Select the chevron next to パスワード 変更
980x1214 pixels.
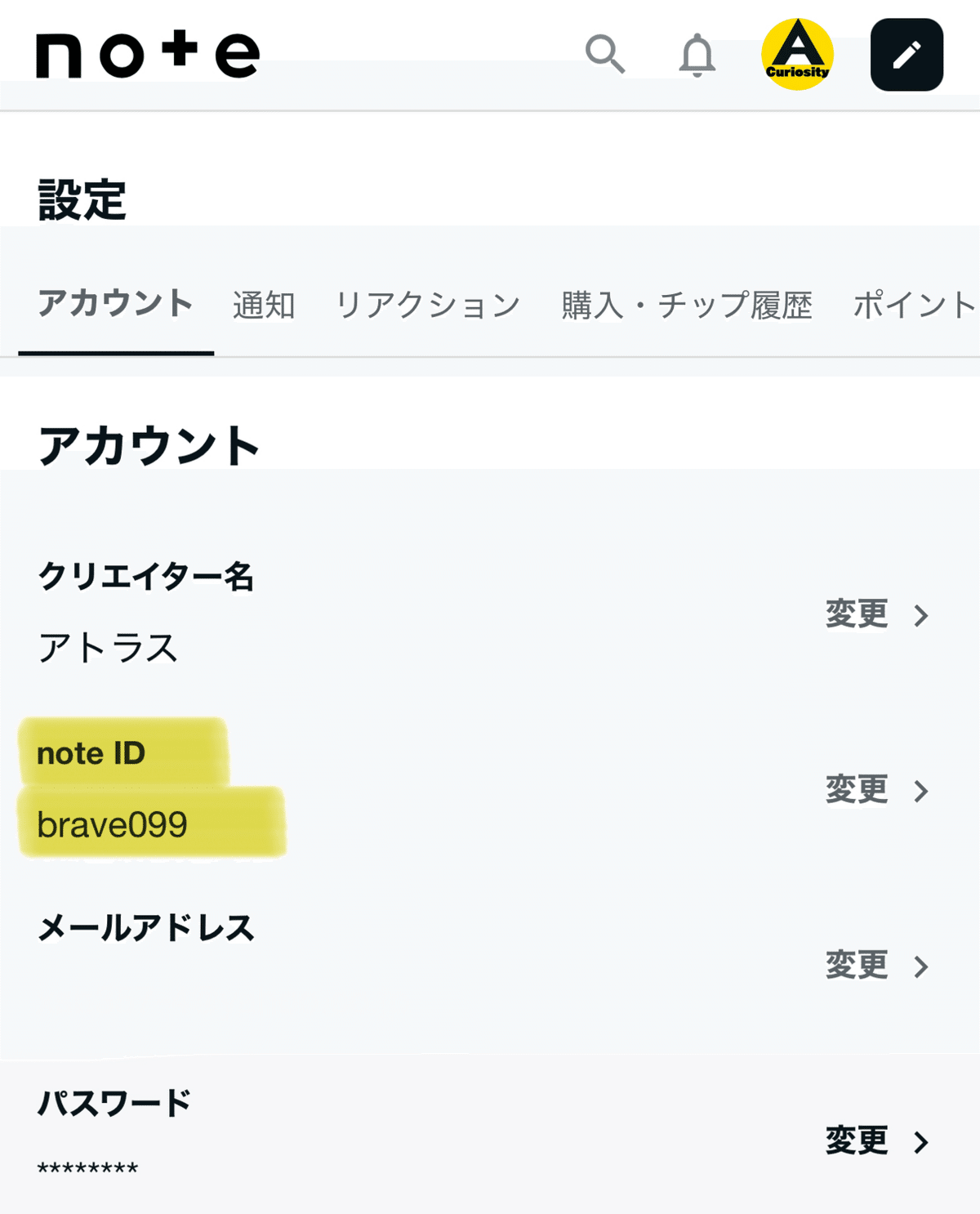pyautogui.click(x=921, y=1142)
